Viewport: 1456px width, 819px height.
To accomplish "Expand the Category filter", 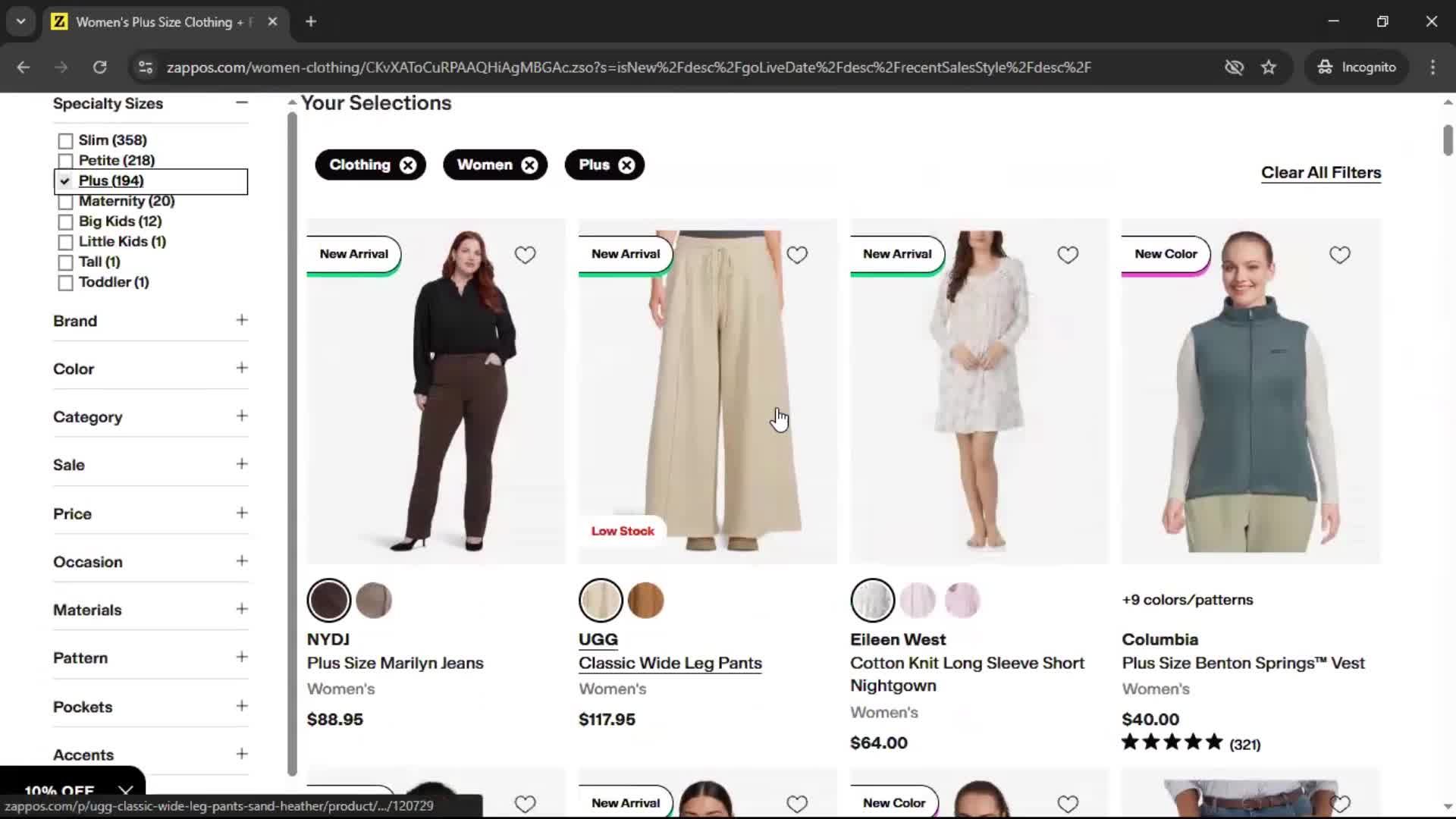I will 242,416.
